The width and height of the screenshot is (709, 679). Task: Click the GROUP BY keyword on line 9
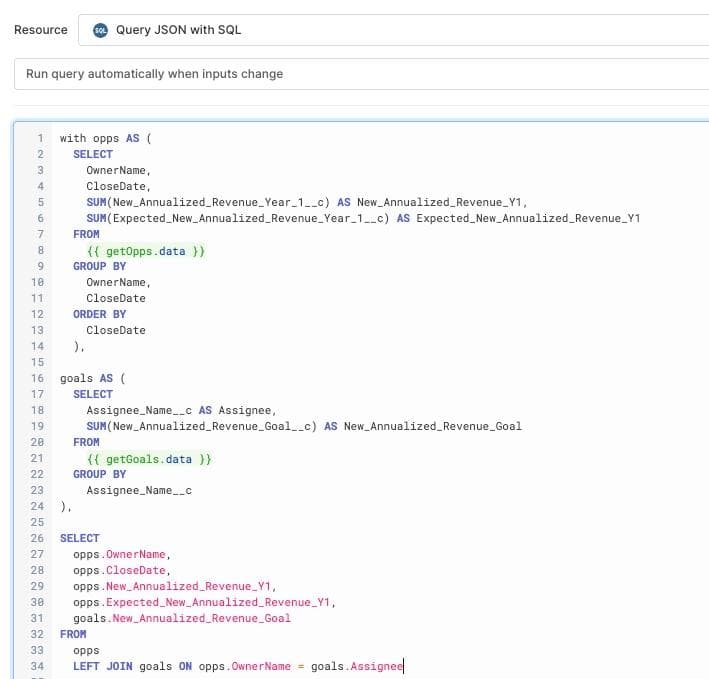pos(99,266)
